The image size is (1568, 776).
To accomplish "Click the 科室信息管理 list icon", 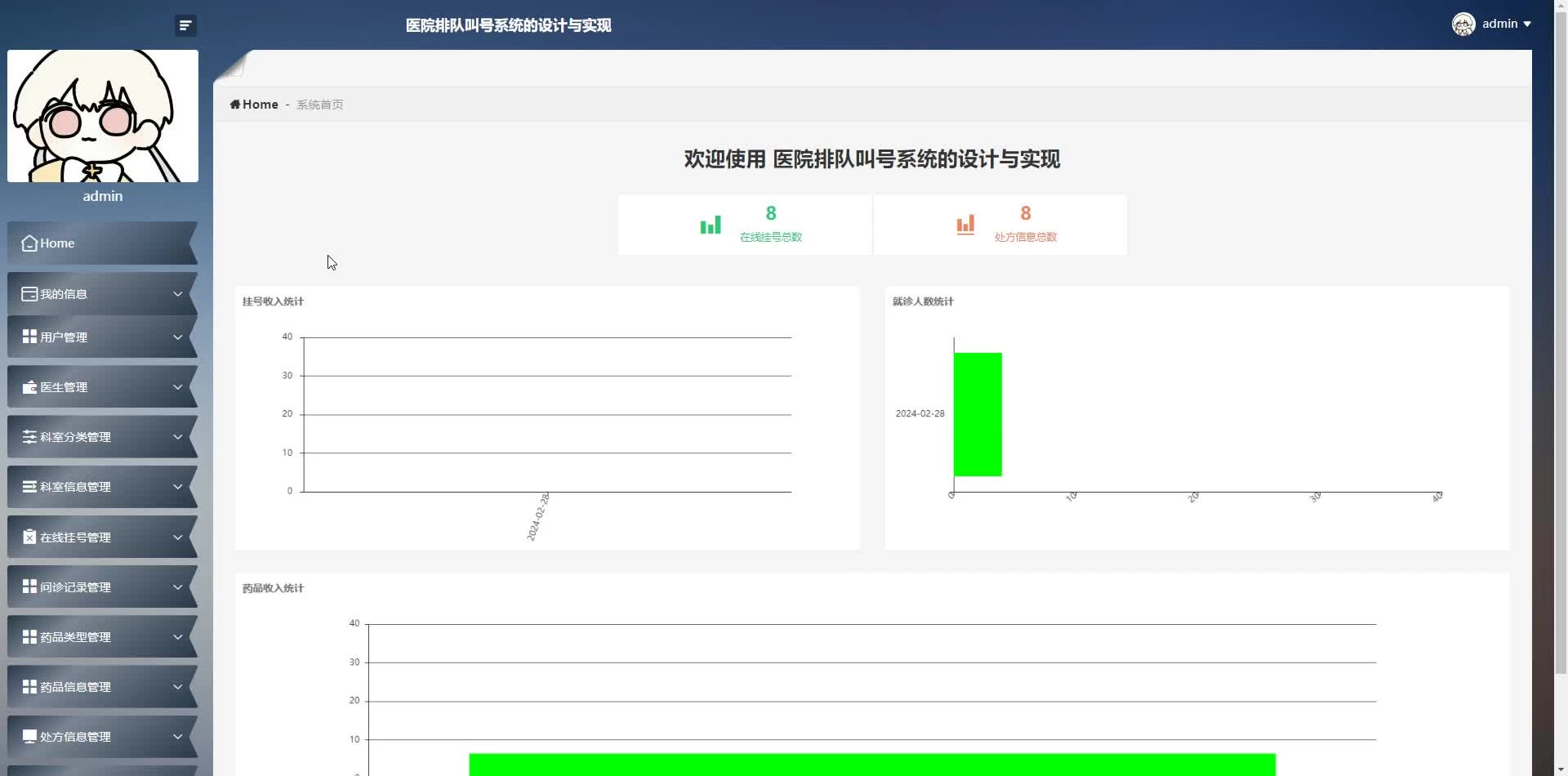I will (29, 487).
